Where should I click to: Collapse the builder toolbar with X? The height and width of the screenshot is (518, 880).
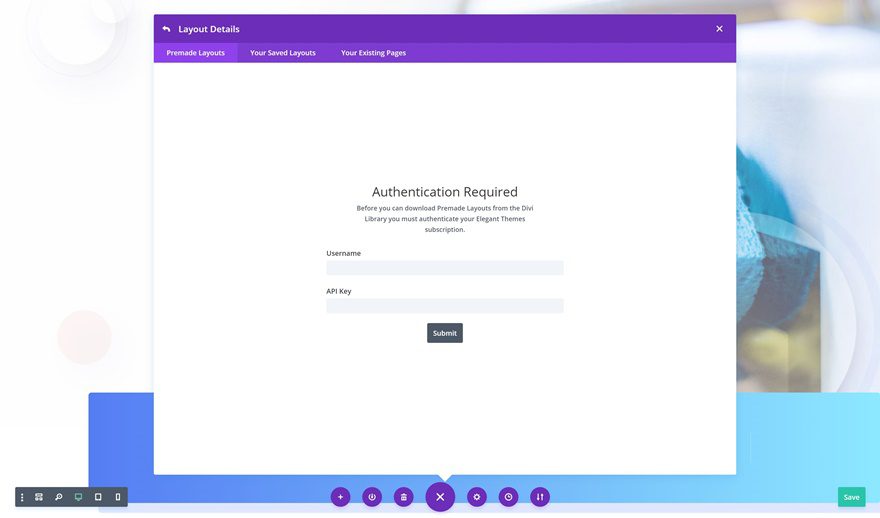click(440, 497)
